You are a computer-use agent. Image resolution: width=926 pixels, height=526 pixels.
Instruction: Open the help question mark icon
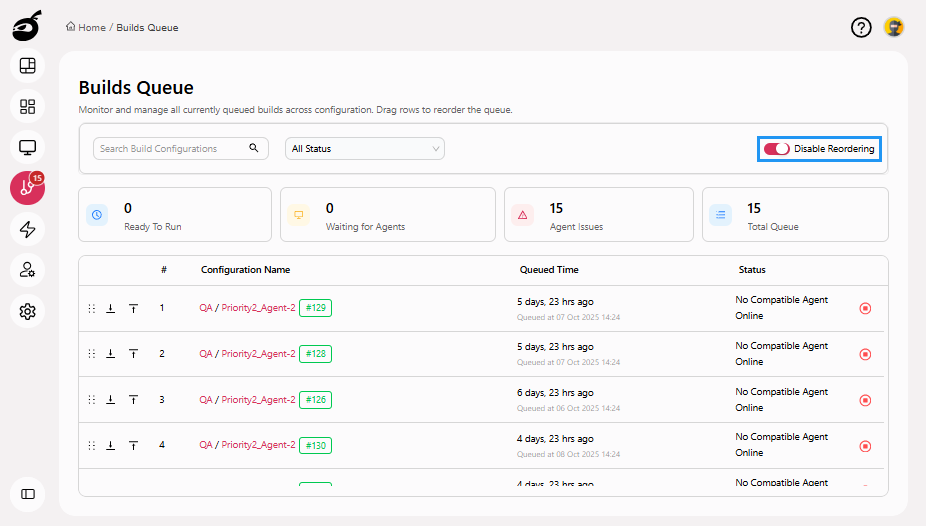pos(861,27)
